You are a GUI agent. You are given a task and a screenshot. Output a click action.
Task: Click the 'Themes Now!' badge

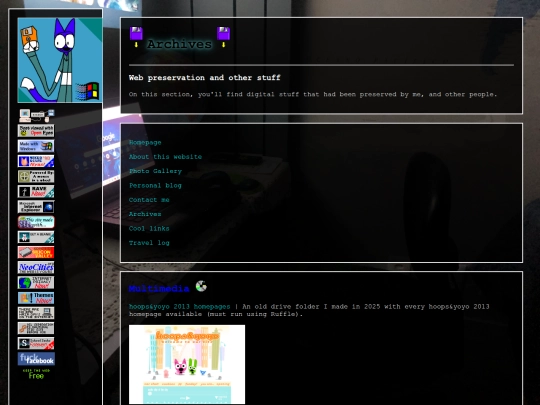pos(36,298)
